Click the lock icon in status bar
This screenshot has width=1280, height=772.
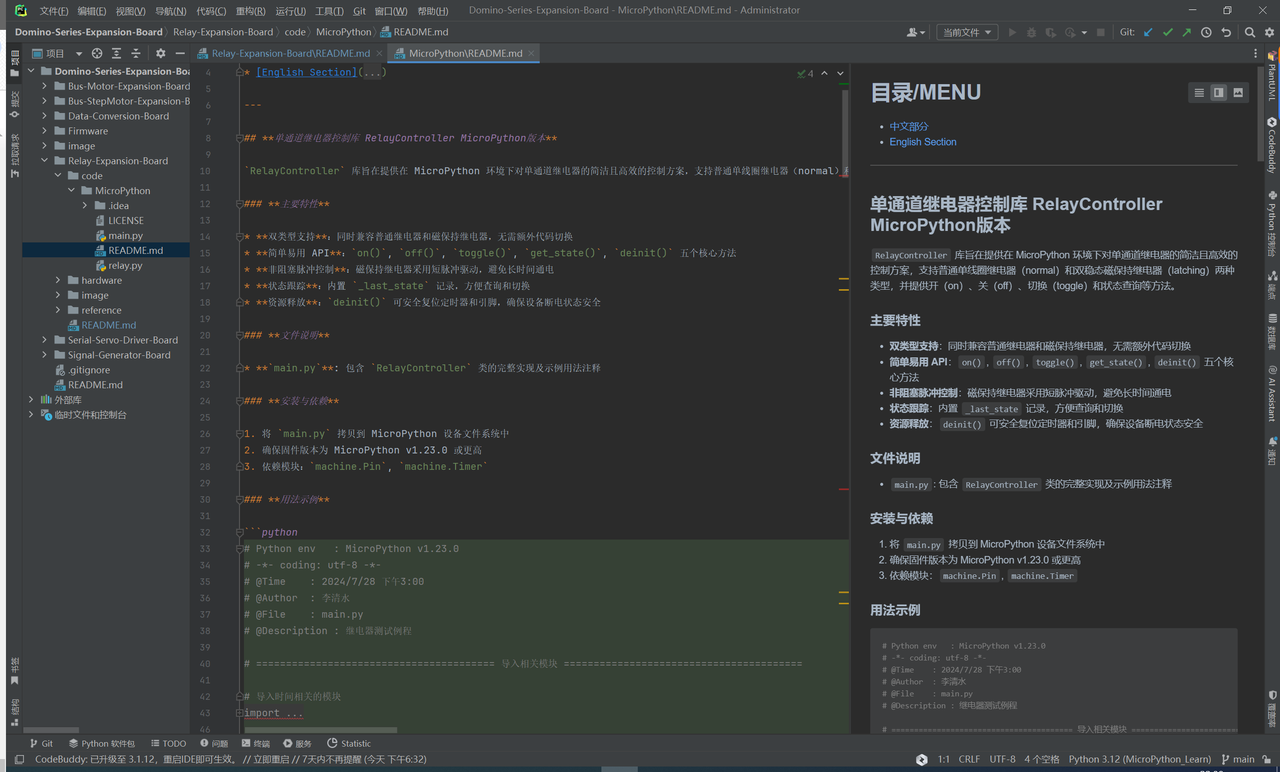click(x=1267, y=759)
